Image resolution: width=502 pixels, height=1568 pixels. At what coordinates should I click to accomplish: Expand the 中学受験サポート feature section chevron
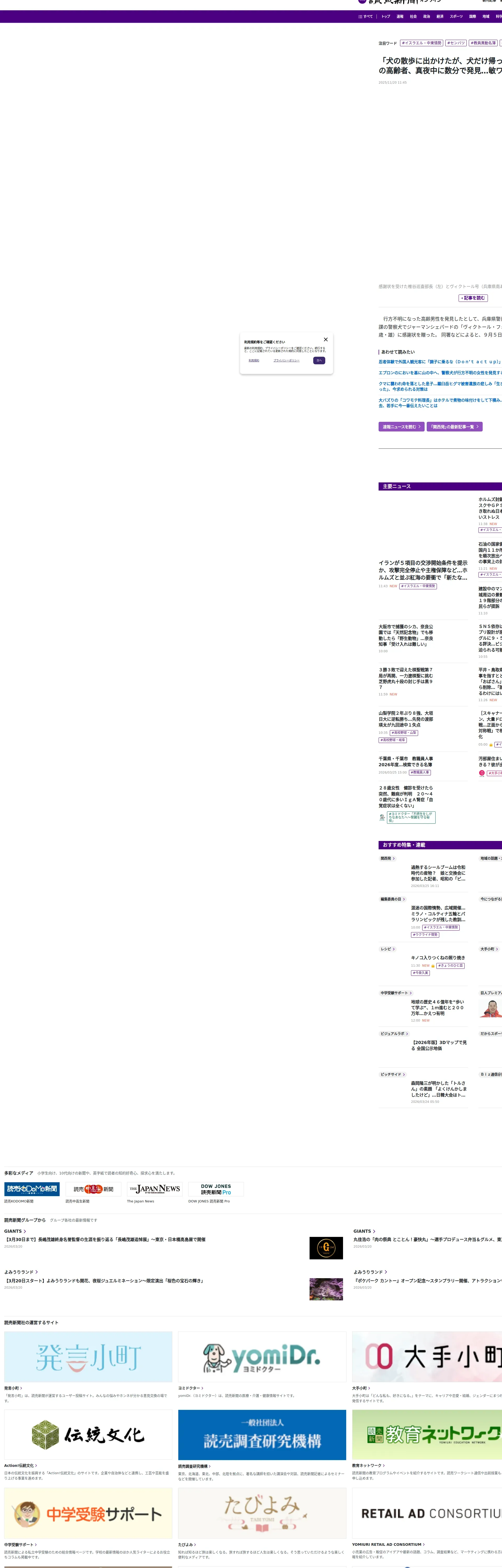click(x=410, y=993)
